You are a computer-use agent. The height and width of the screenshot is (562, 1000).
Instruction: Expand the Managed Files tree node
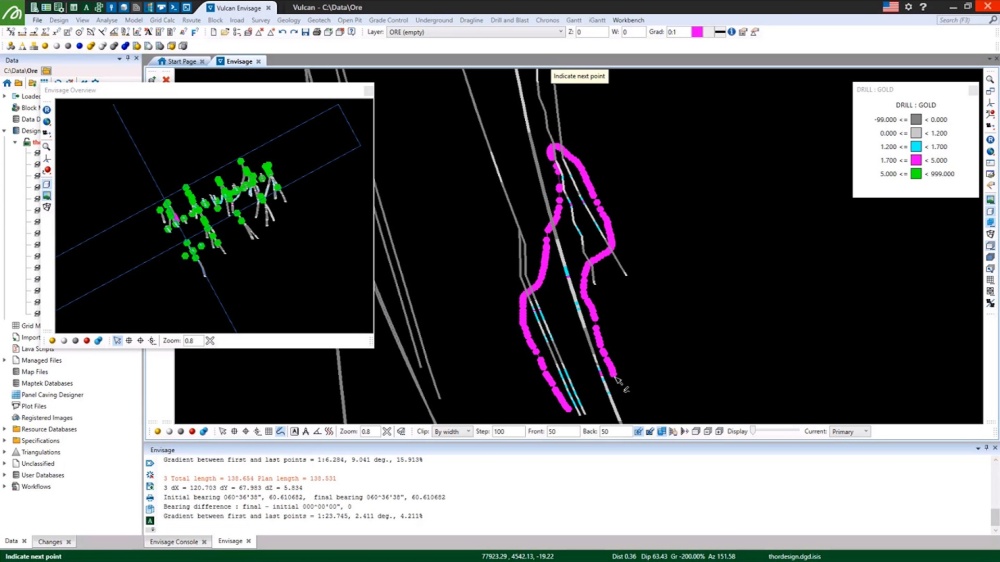pyautogui.click(x=5, y=360)
